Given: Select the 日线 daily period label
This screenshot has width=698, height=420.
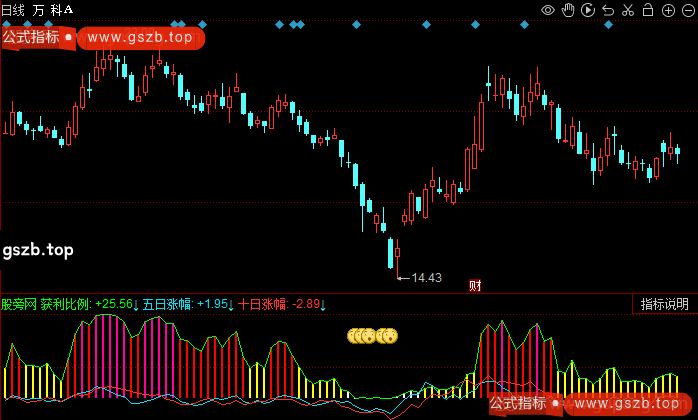Looking at the screenshot, I should (13, 9).
